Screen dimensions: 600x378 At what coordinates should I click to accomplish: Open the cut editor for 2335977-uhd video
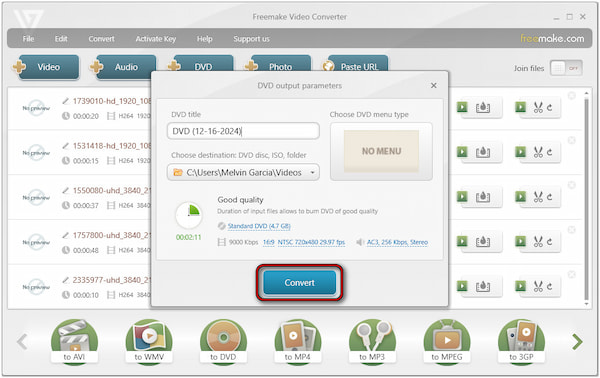pyautogui.click(x=538, y=286)
